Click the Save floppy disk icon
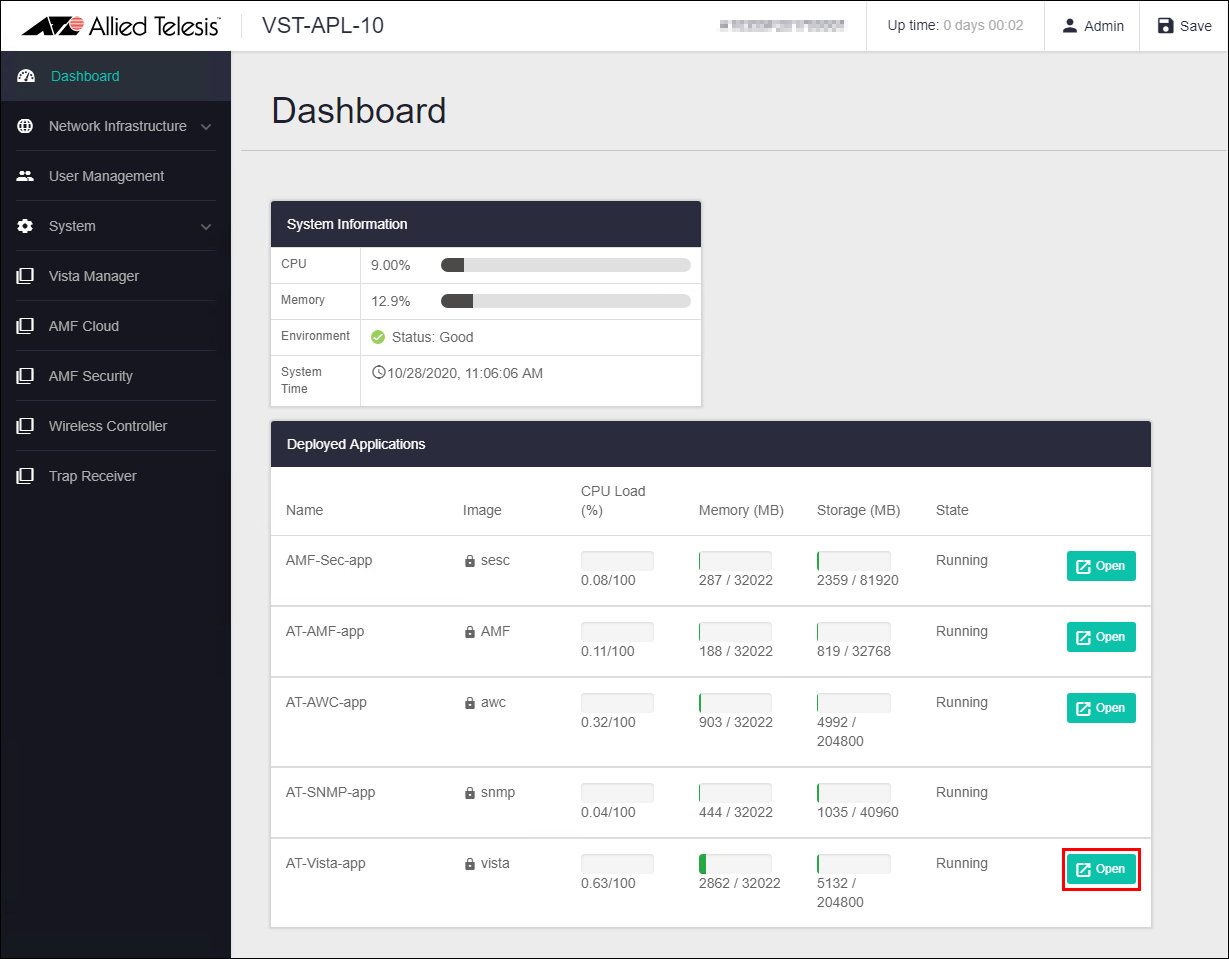1229x959 pixels. [x=1165, y=26]
